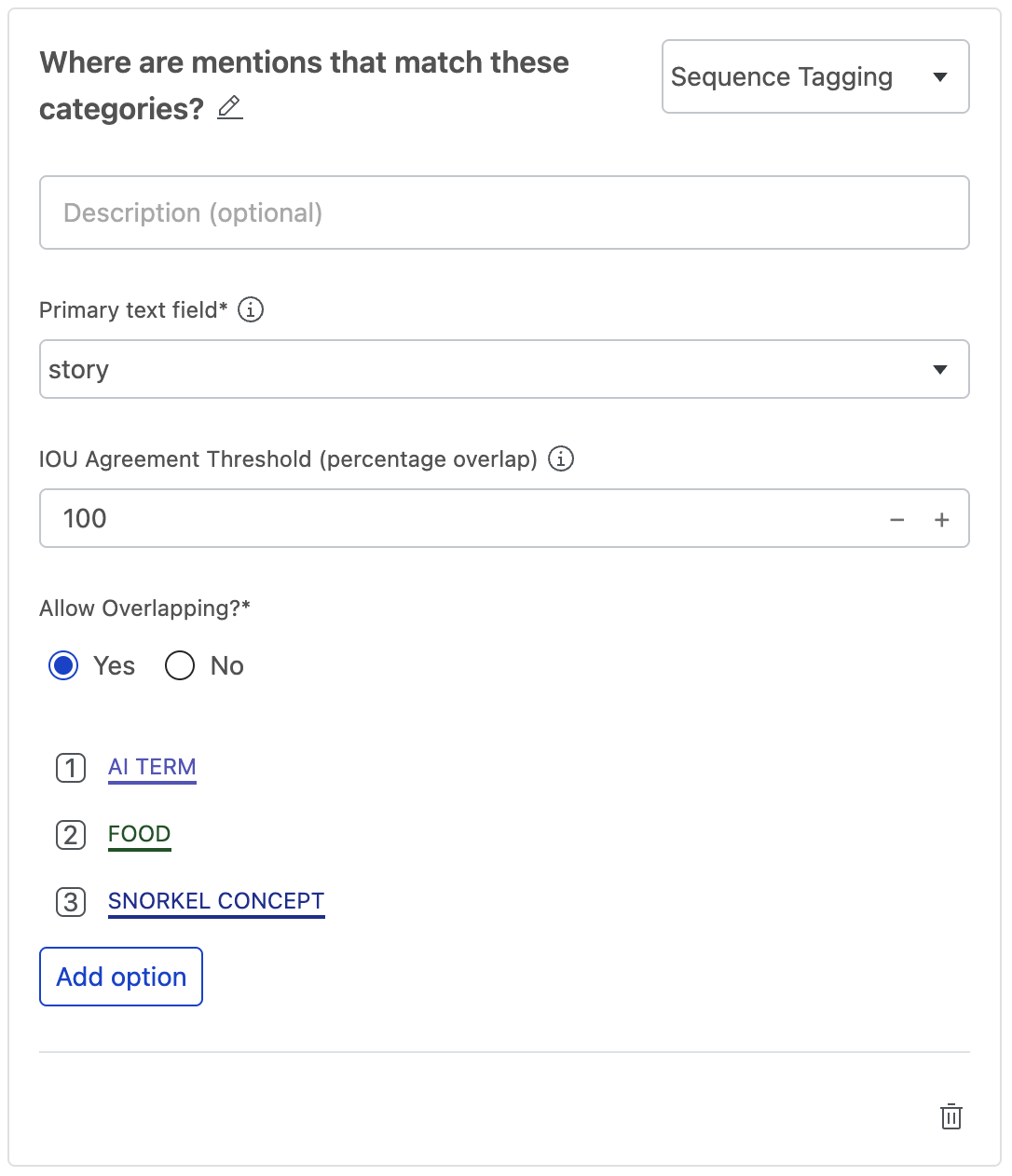Disable overlapping by choosing the No option
This screenshot has width=1012, height=1176.
tap(179, 665)
